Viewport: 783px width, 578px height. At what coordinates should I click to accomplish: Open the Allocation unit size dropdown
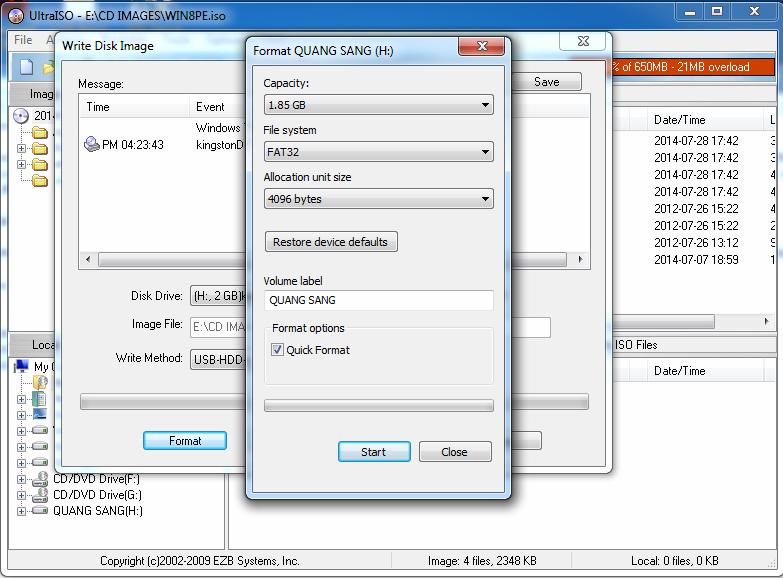379,199
